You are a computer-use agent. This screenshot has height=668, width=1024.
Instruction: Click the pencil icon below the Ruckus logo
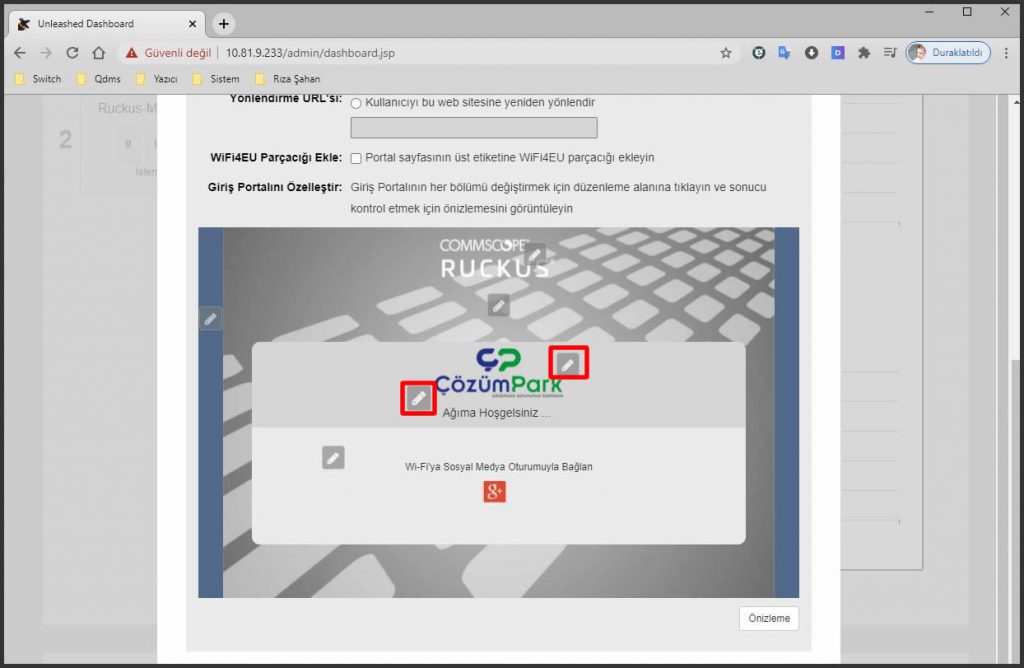(x=498, y=305)
